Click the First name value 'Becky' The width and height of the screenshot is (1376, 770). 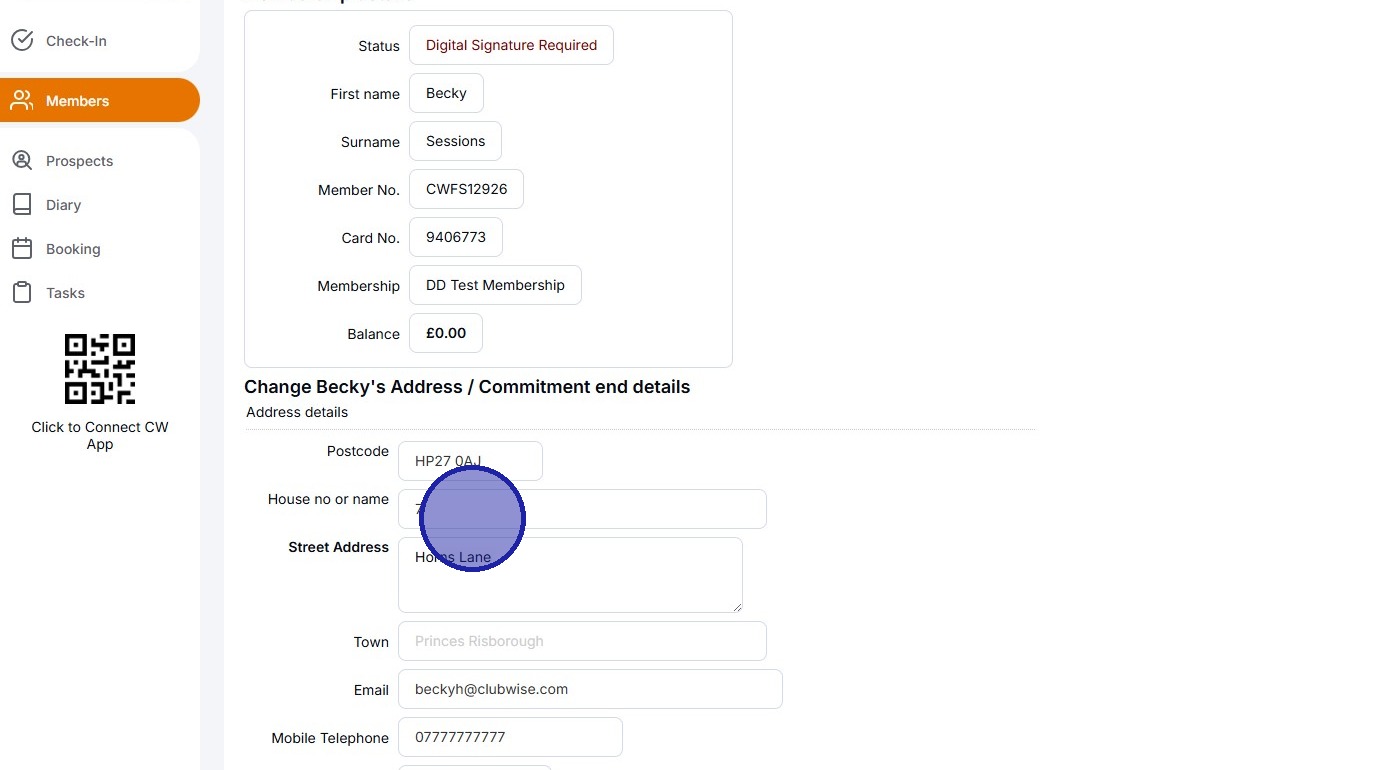click(446, 93)
